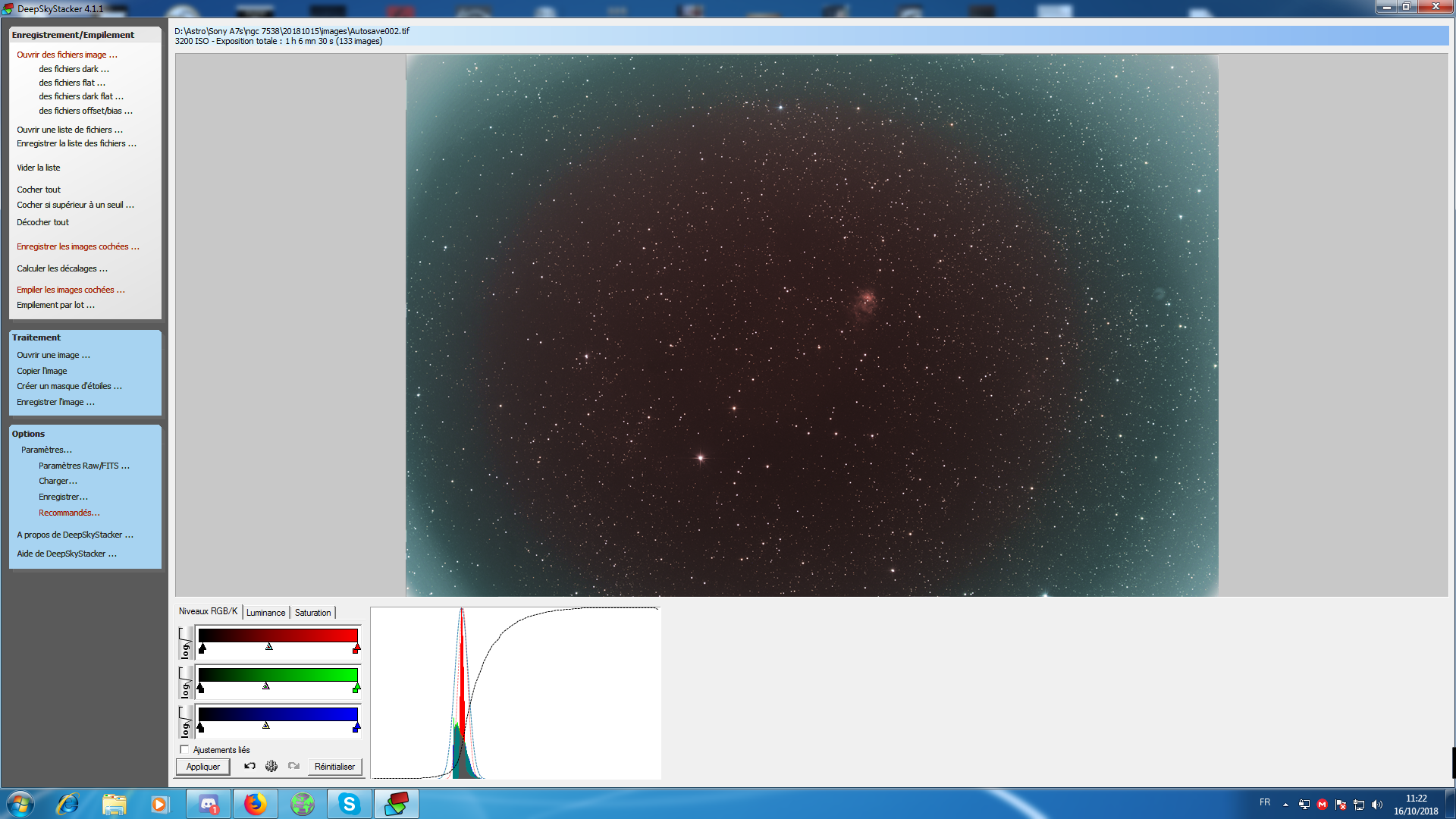Click 'Empiler les images cochées ...'
This screenshot has height=819, width=1456.
click(71, 290)
